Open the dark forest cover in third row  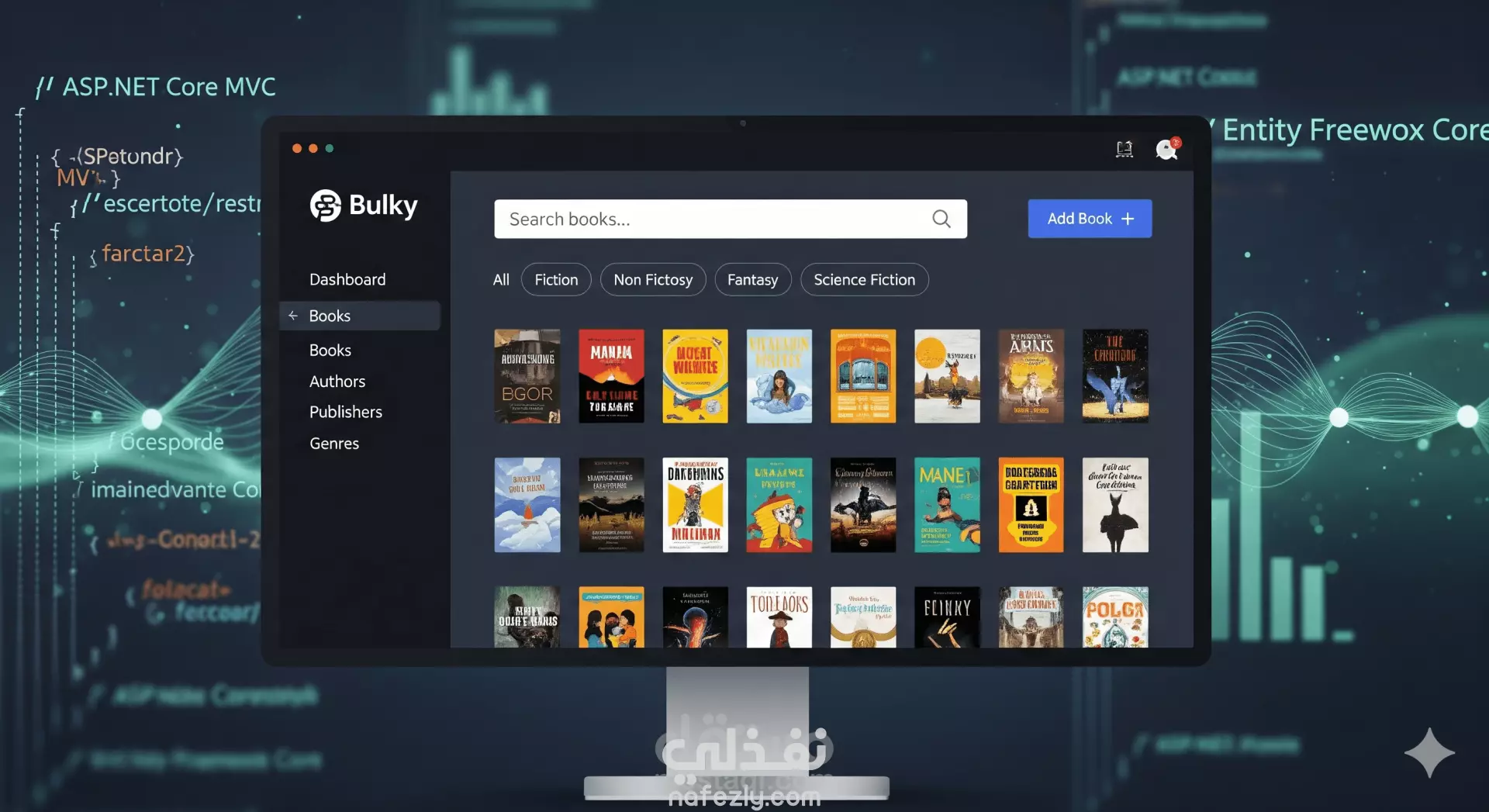point(527,617)
